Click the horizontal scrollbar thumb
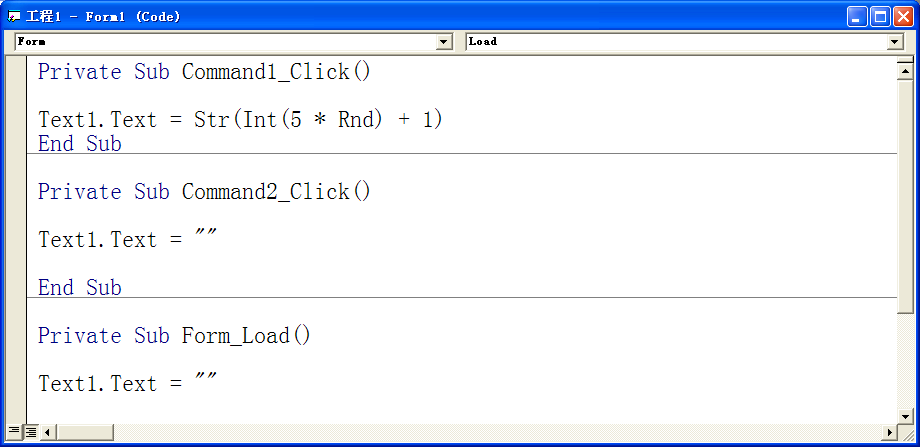 point(84,433)
